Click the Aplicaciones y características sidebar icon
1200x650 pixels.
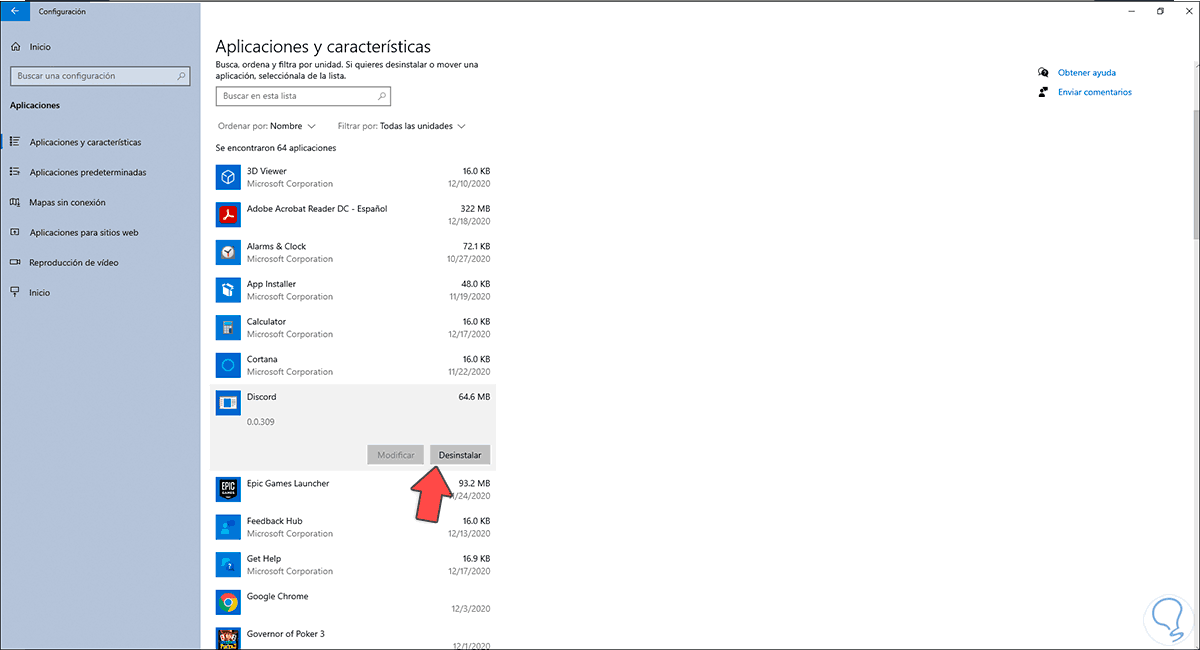point(15,142)
